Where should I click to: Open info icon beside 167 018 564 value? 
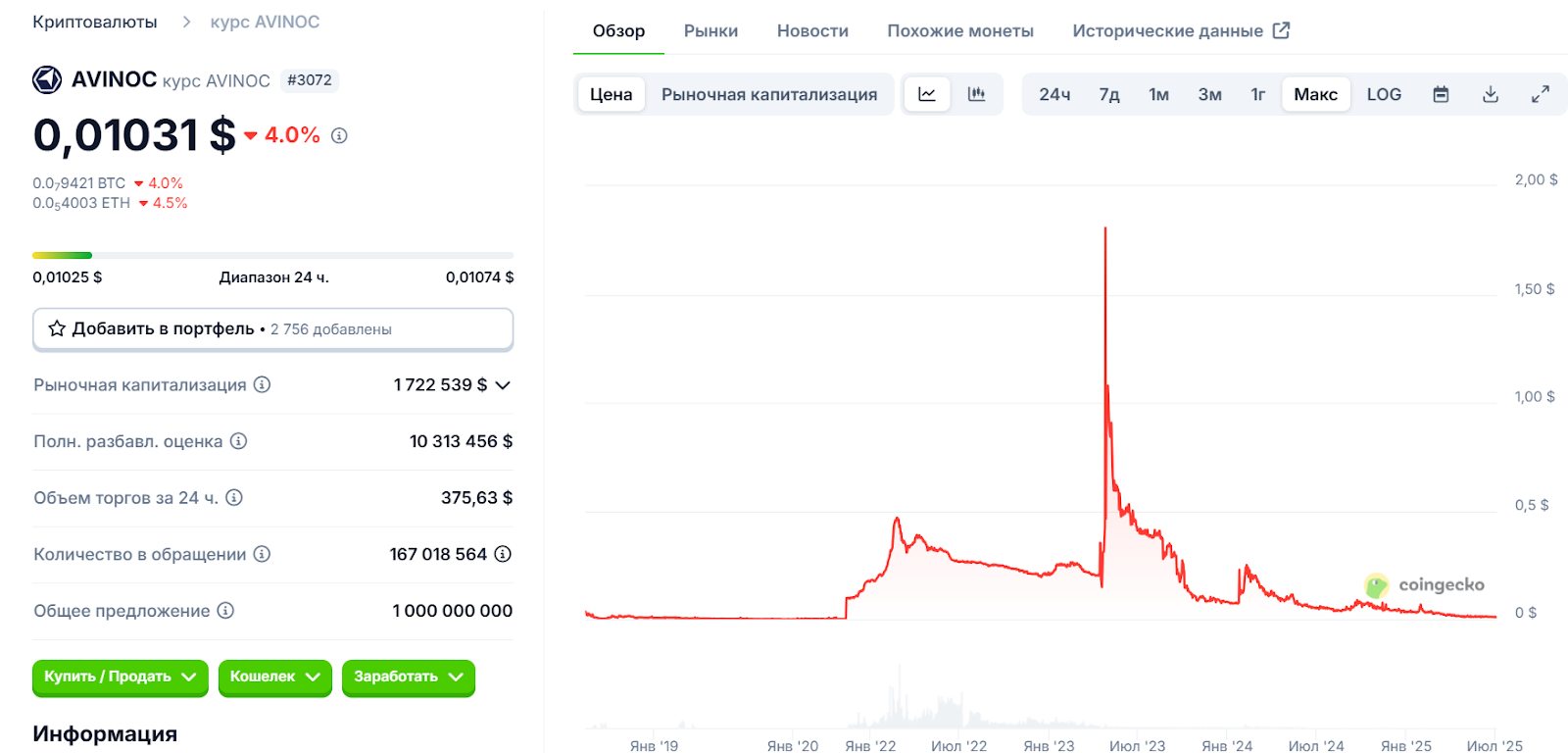coord(503,554)
